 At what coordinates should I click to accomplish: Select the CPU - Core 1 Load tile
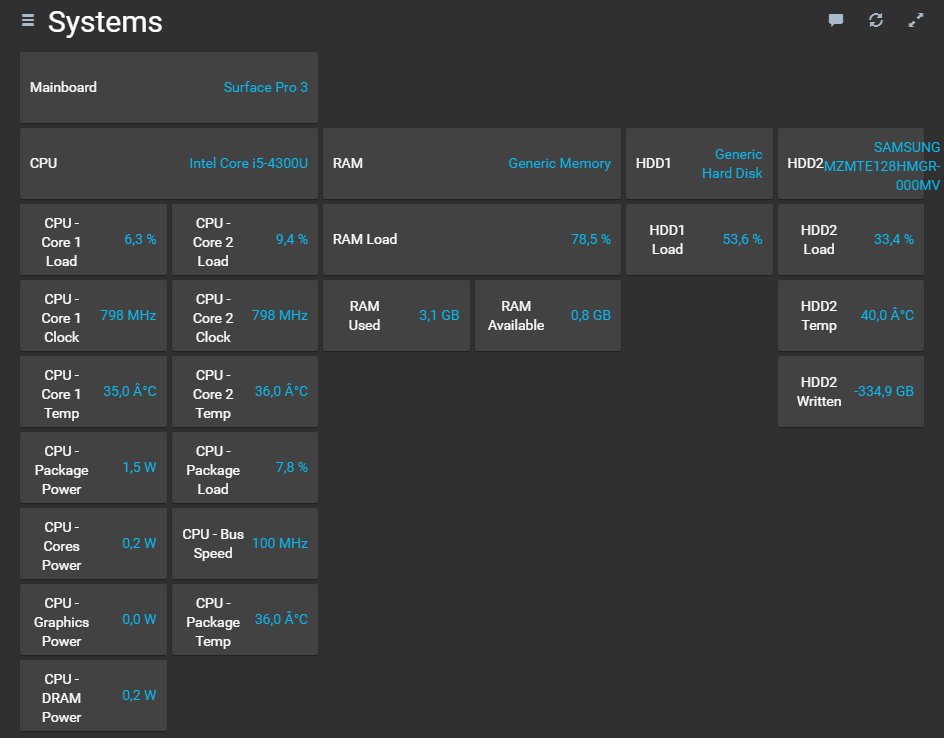pyautogui.click(x=93, y=239)
